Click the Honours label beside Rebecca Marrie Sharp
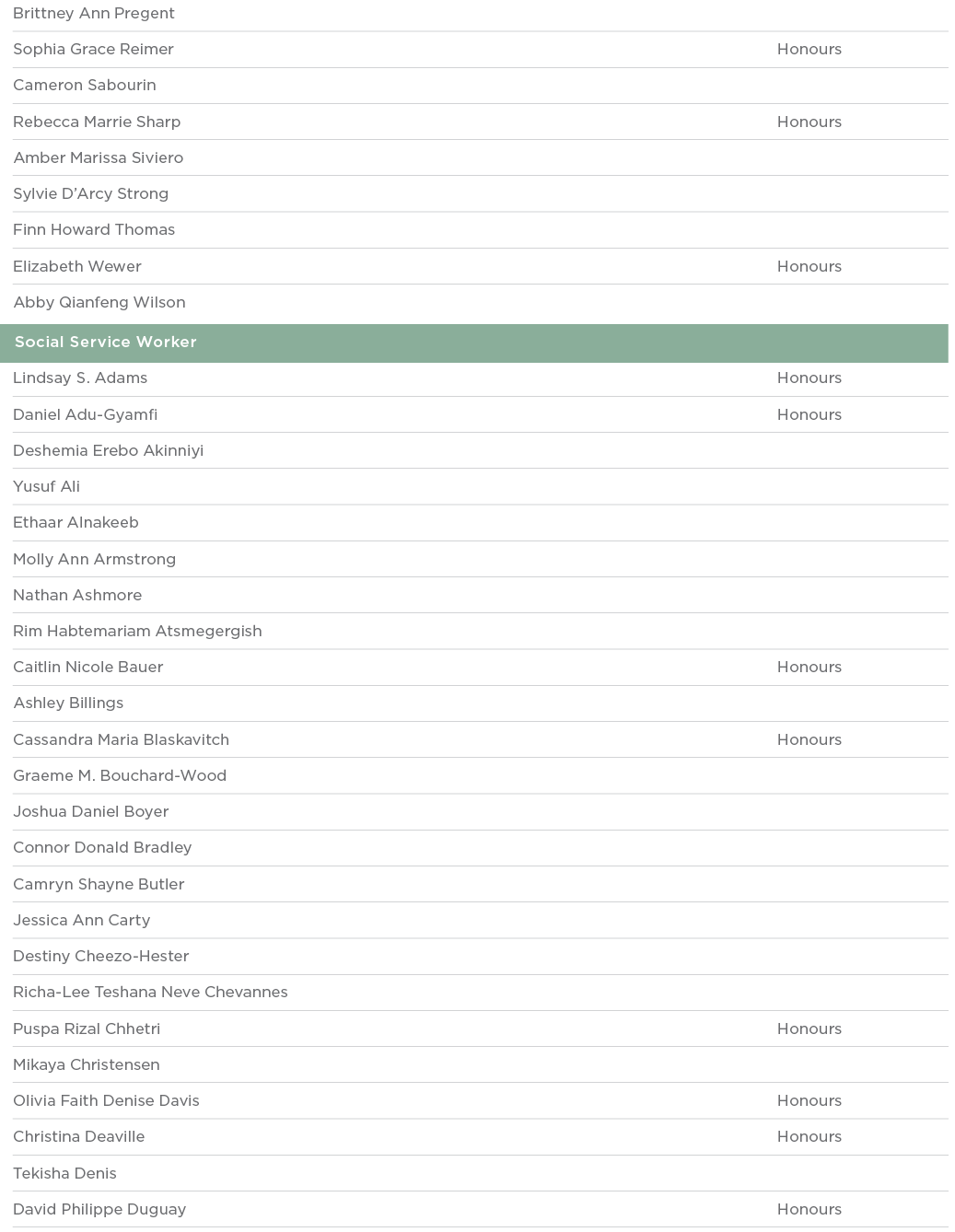This screenshot has height=1232, width=955. pyautogui.click(x=809, y=122)
